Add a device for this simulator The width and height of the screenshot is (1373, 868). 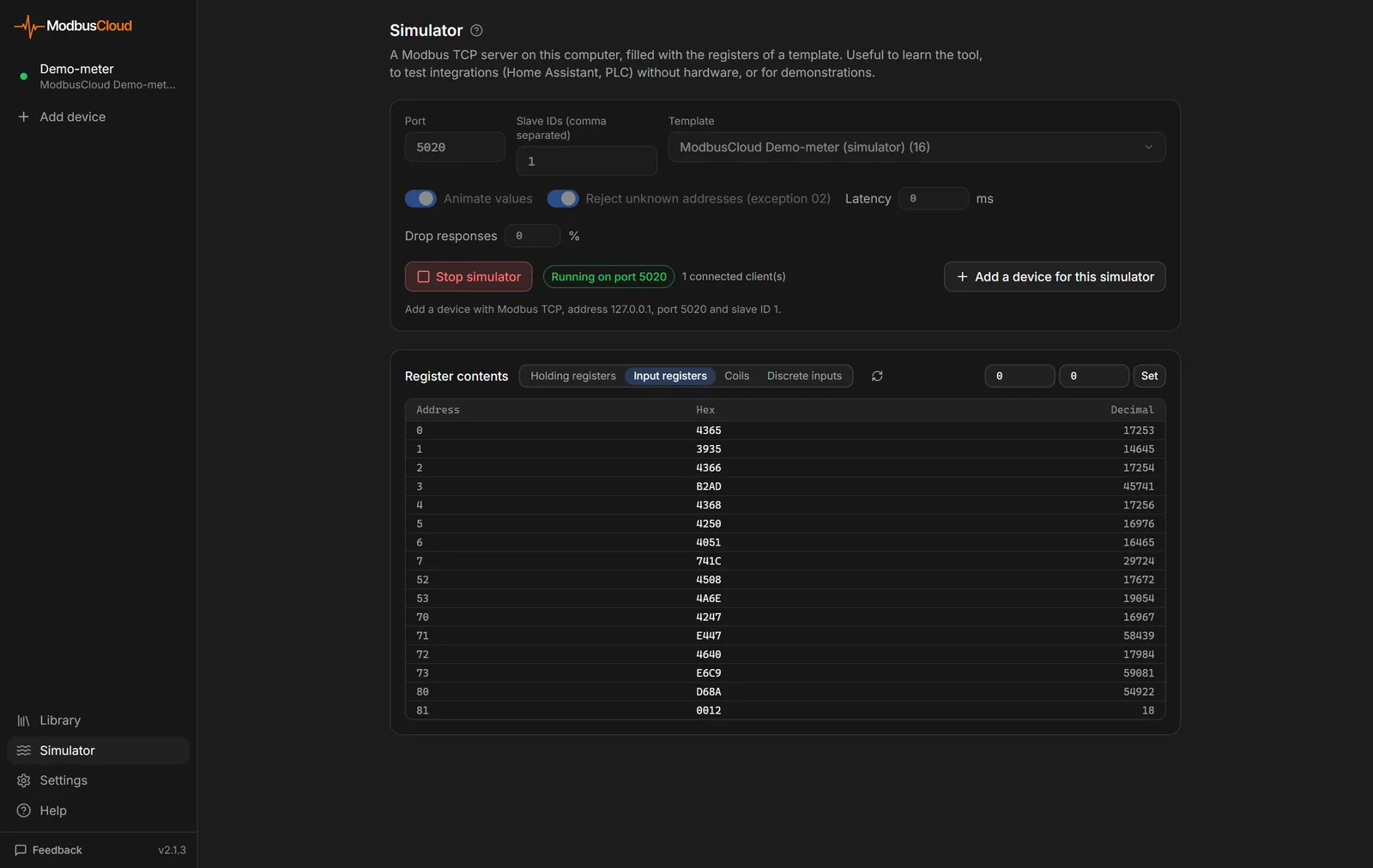[1055, 276]
